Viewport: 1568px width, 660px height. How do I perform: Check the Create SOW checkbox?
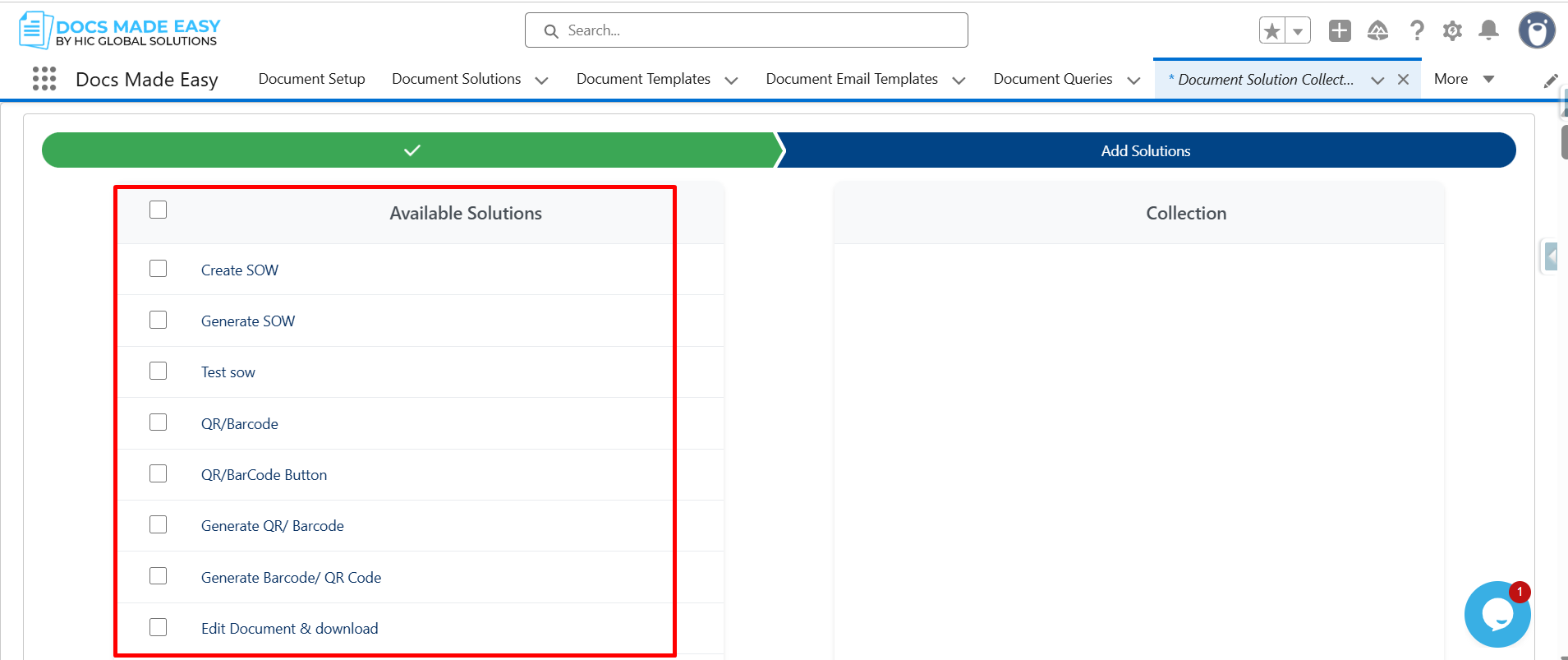[159, 269]
